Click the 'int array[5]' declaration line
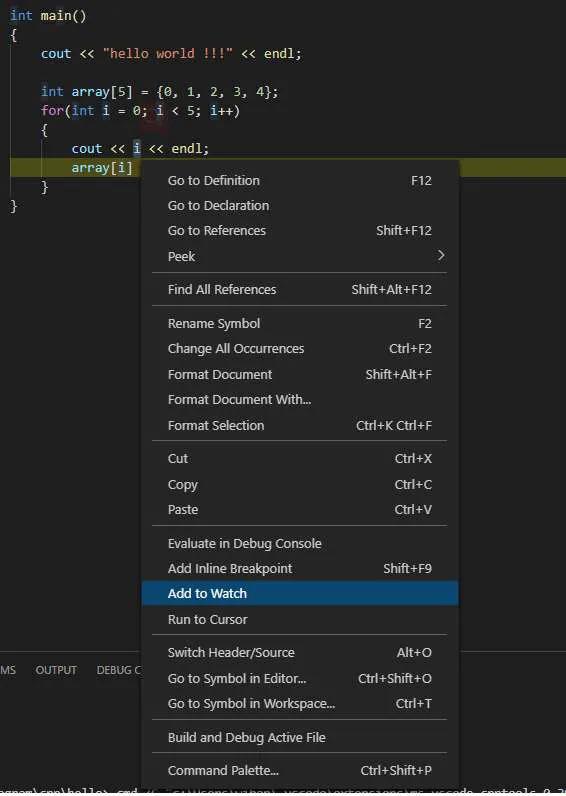This screenshot has width=566, height=796. [x=159, y=92]
